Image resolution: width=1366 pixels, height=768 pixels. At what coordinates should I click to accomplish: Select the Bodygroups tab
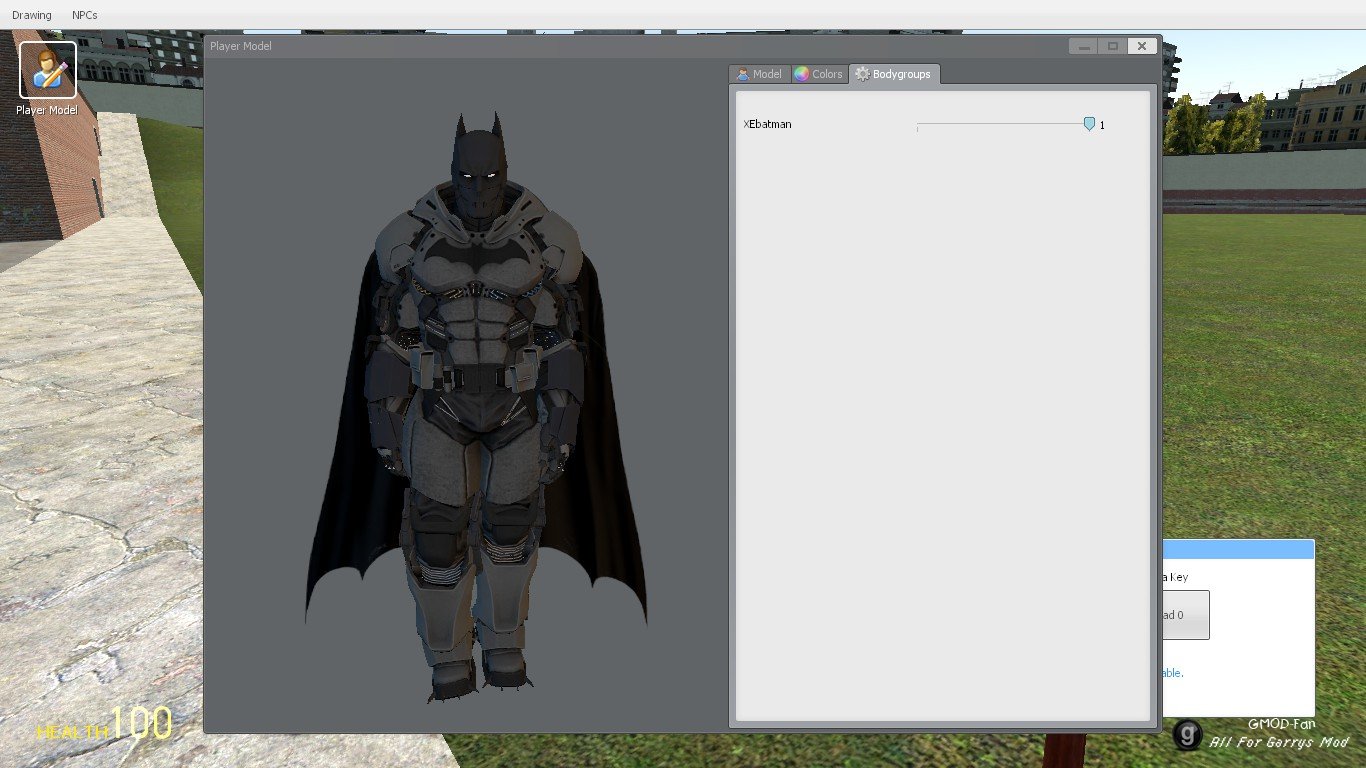point(894,74)
